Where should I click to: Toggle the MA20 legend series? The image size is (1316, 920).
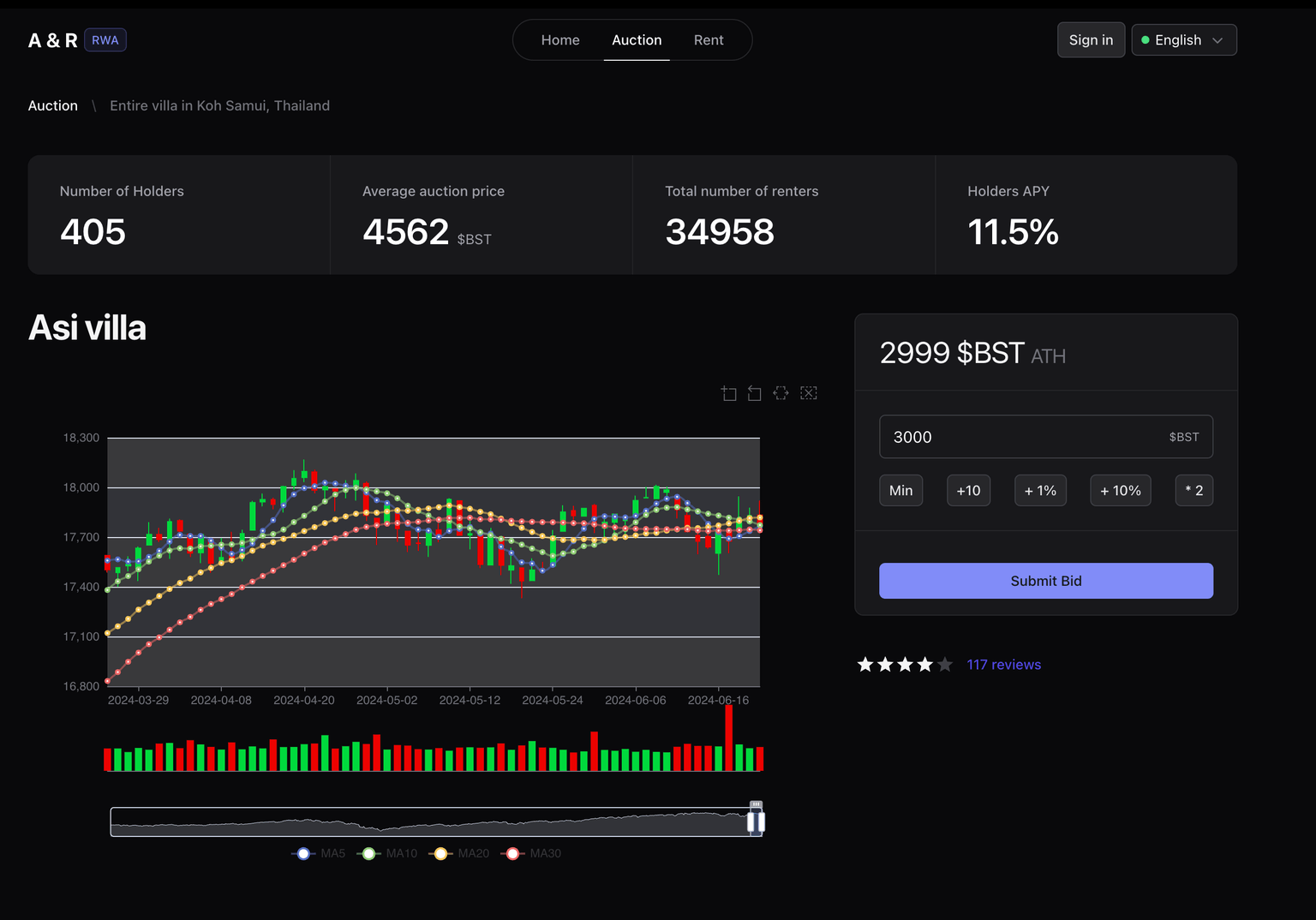point(462,853)
